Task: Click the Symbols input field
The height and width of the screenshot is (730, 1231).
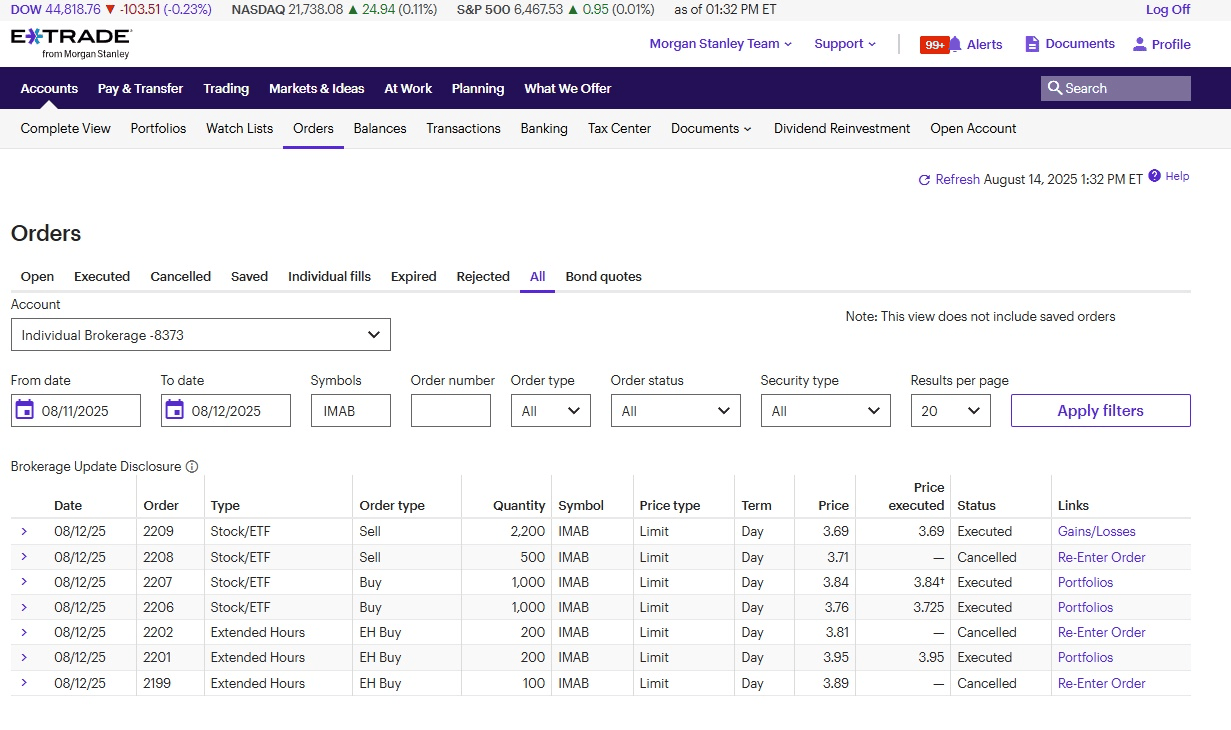Action: point(350,411)
